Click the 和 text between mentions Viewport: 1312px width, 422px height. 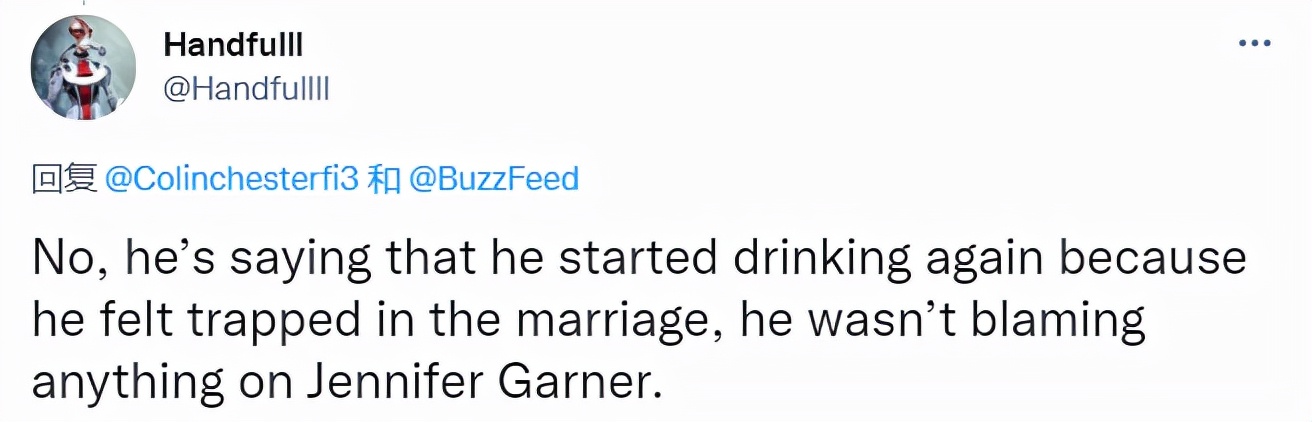point(384,180)
